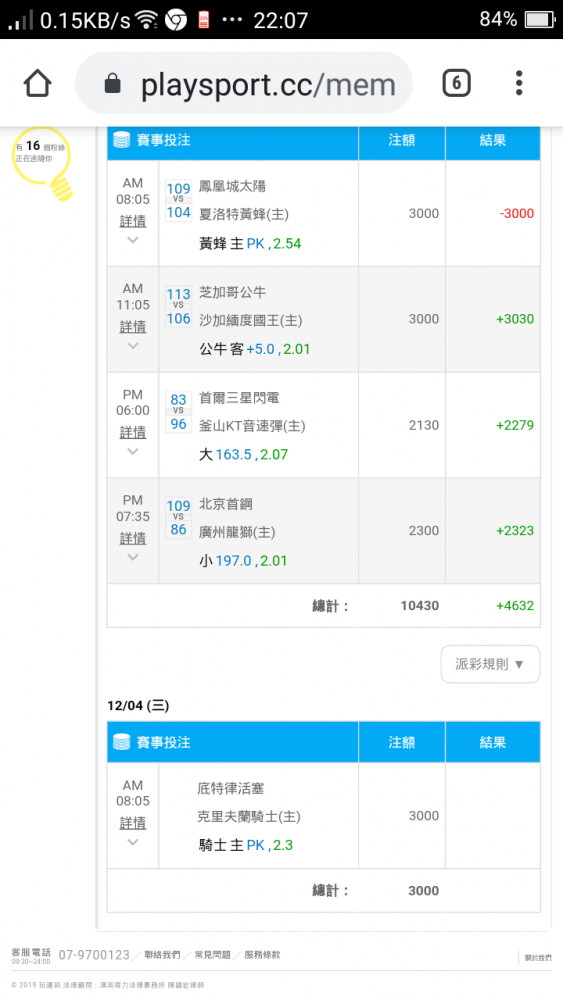Tap the yellow lightbulb followers icon
The image size is (563, 1000).
[43, 163]
